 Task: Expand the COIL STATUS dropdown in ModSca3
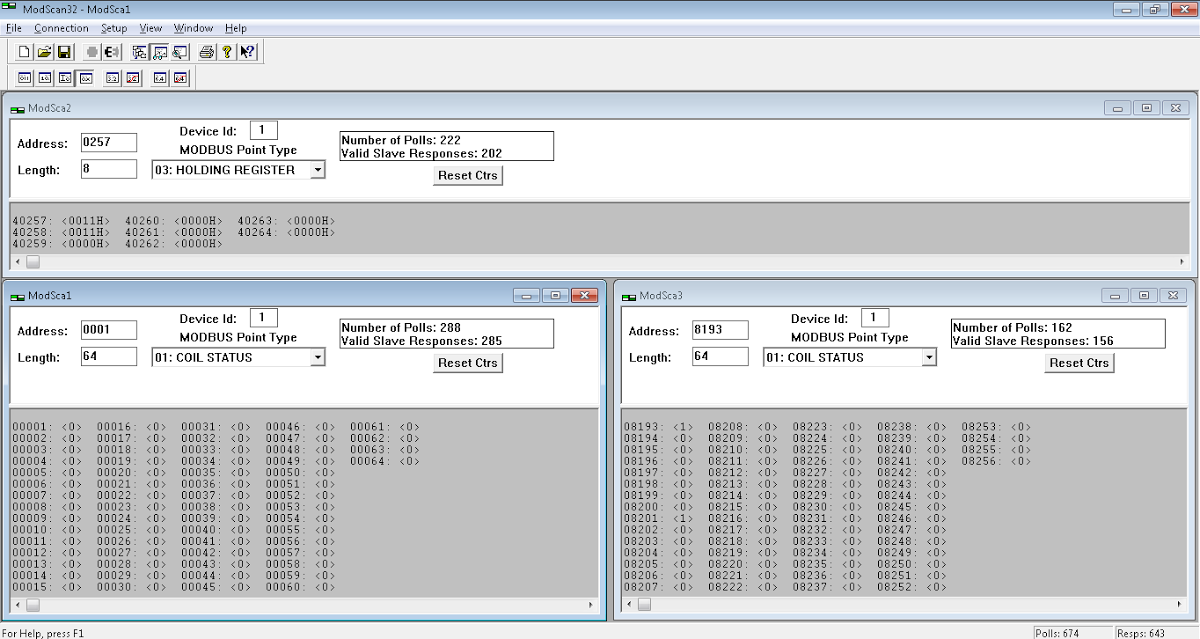click(x=929, y=357)
